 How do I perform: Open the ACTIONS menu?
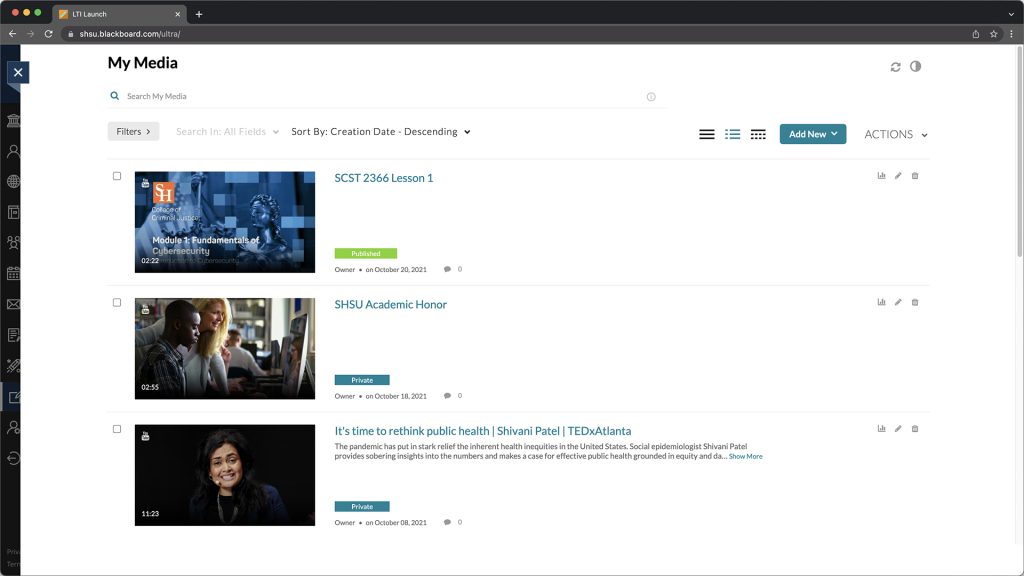(x=895, y=134)
